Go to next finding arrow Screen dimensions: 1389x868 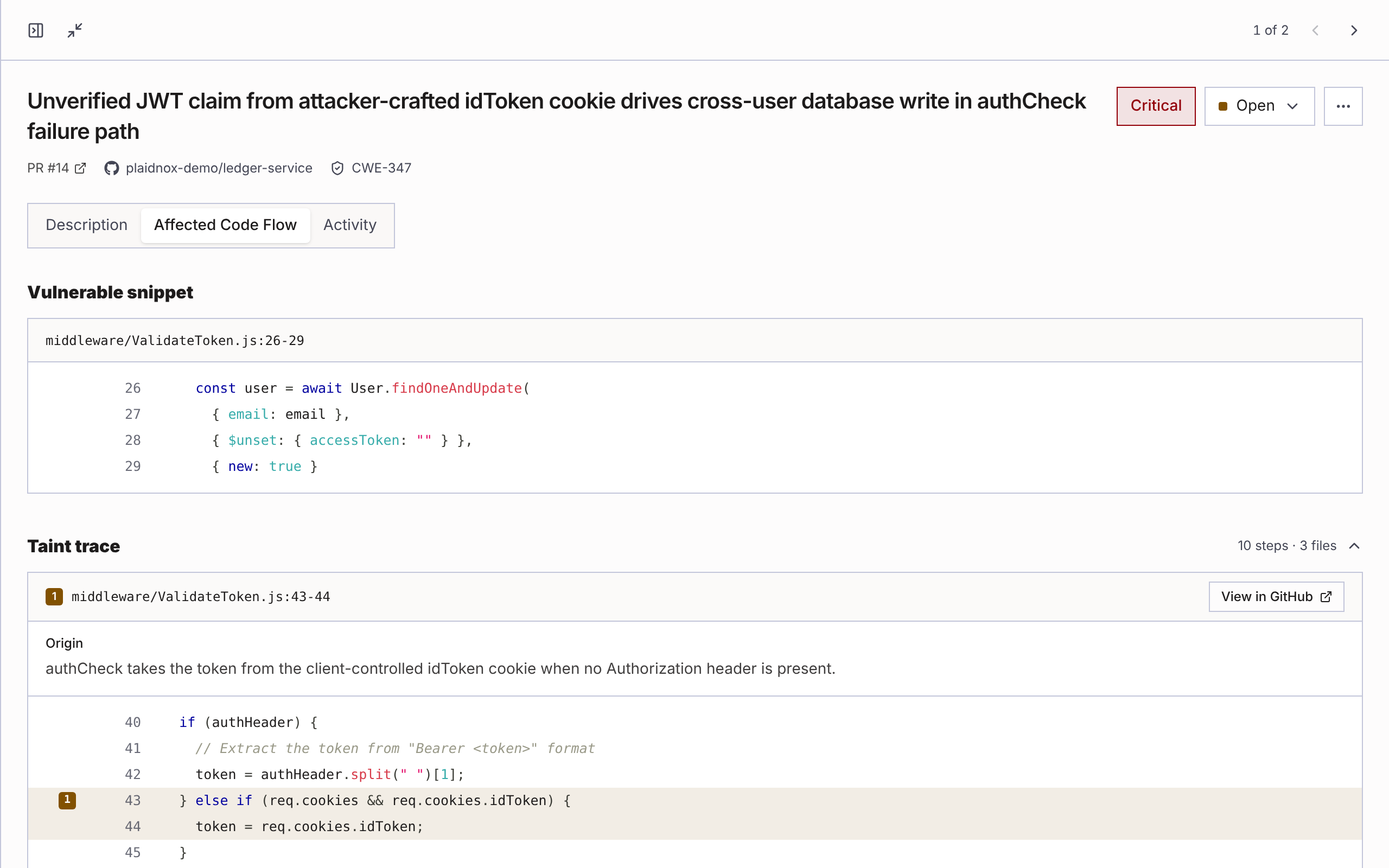1353,30
